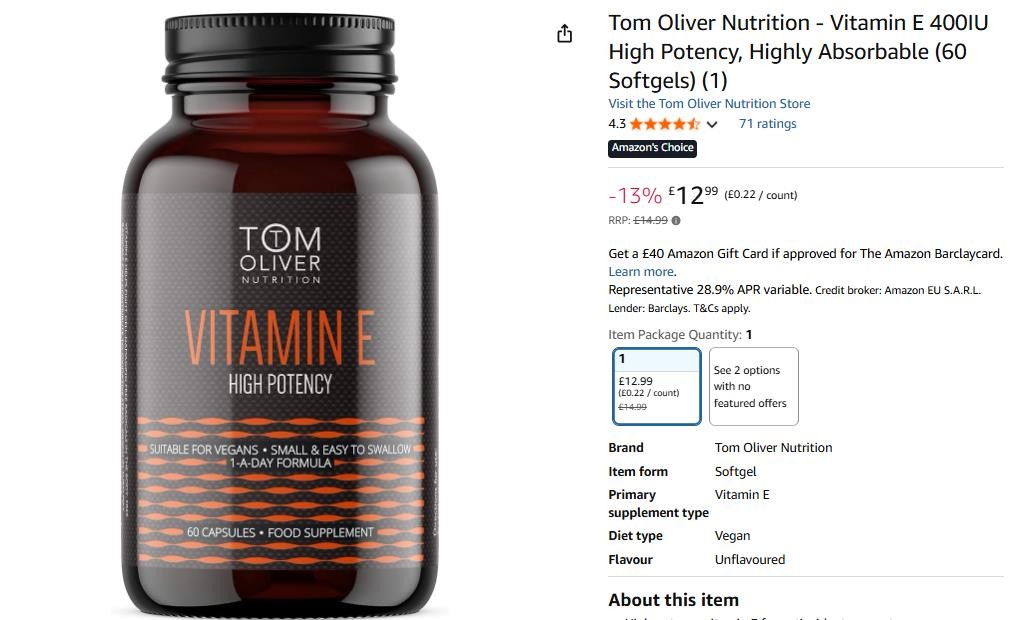
Task: Expand the ratings chevron dropdown
Action: tap(712, 124)
